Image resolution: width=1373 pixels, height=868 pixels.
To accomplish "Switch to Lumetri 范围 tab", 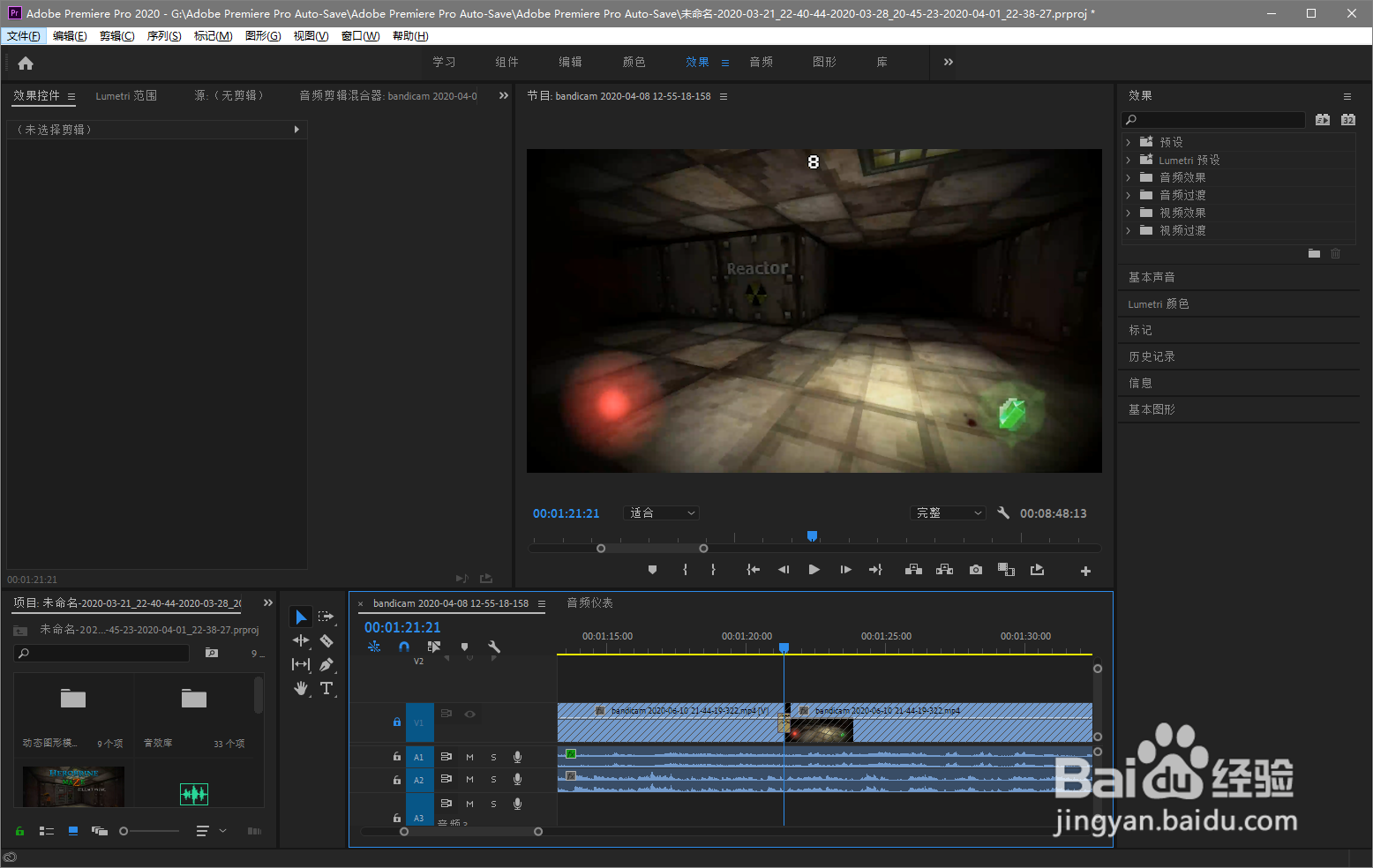I will coord(126,95).
